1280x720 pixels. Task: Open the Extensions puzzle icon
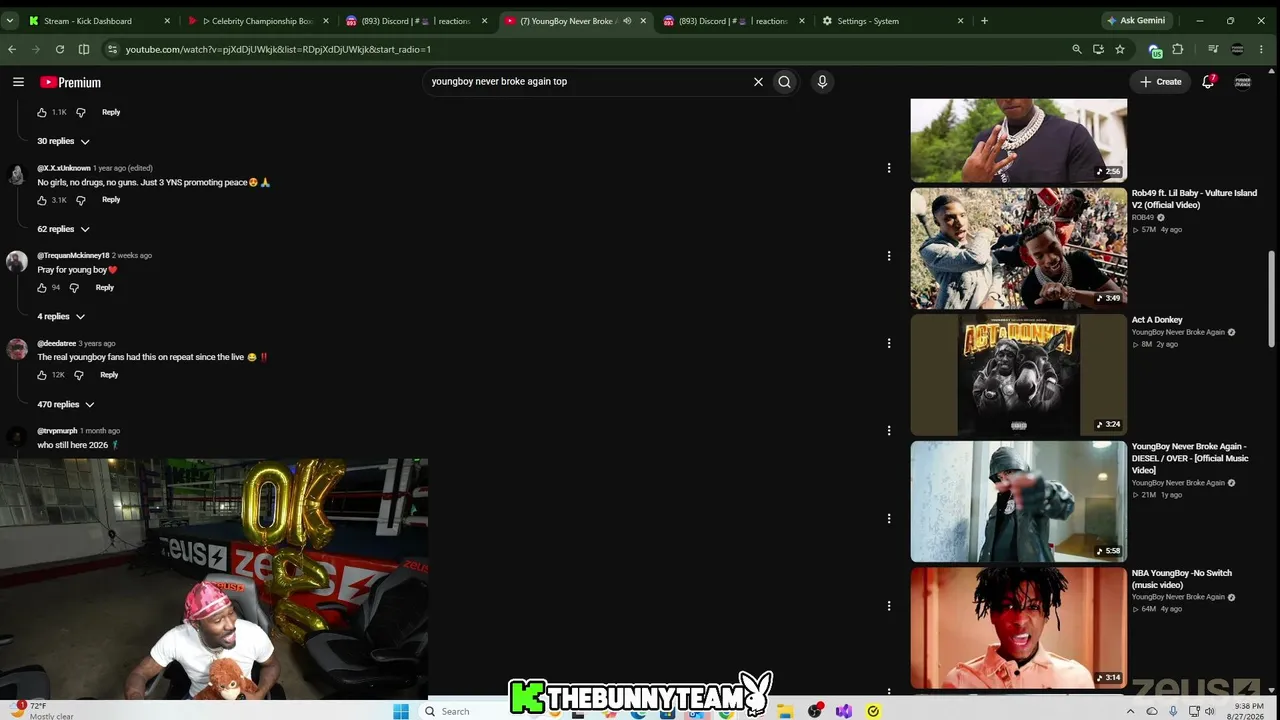click(1178, 49)
